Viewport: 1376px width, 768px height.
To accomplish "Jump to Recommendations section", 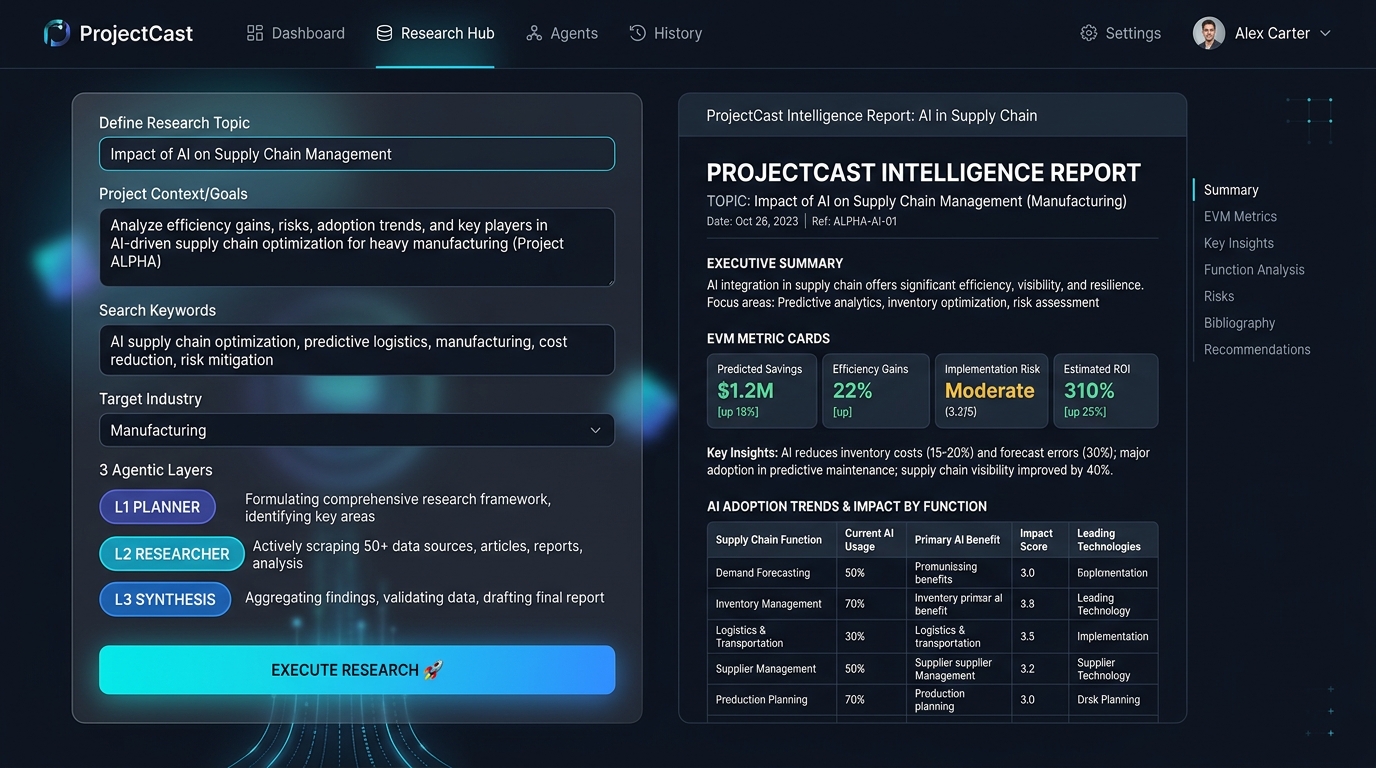I will point(1257,350).
